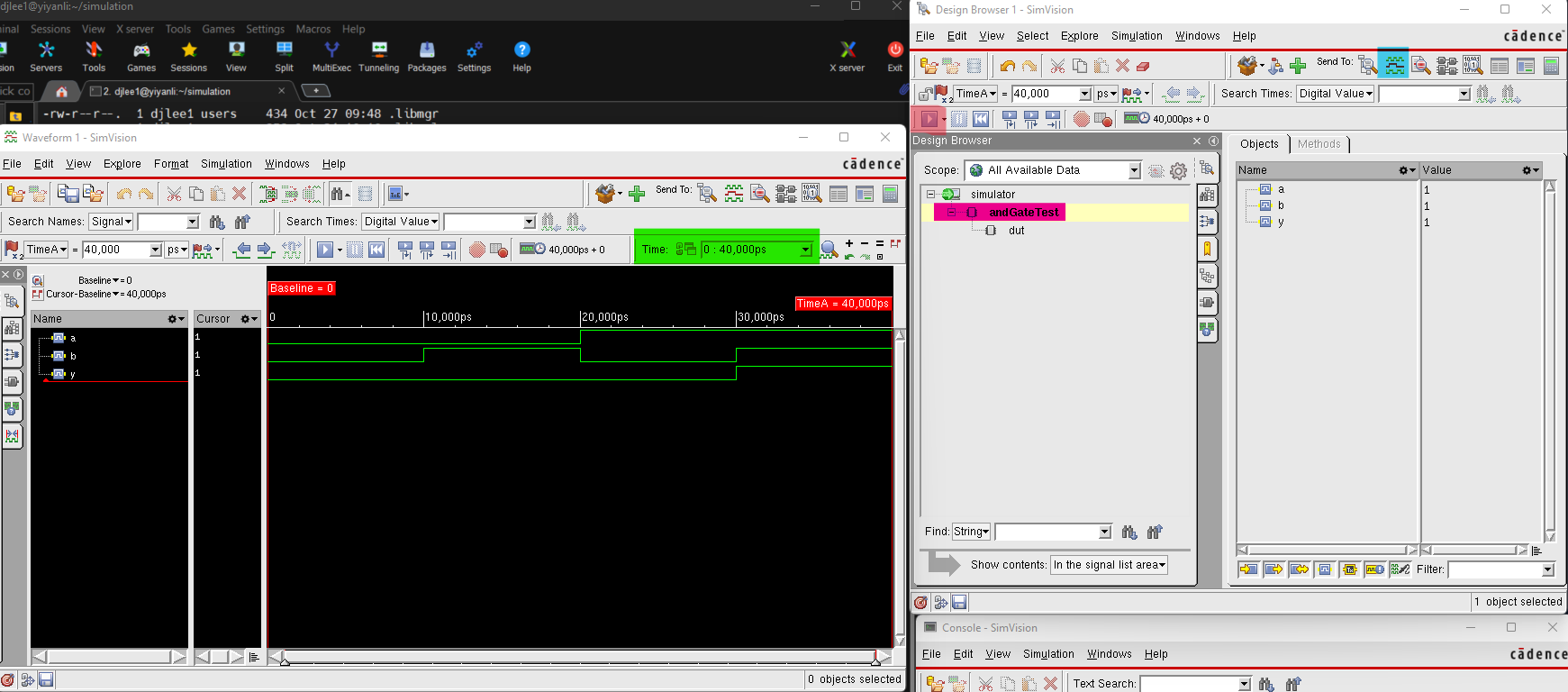This screenshot has width=1568, height=692.
Task: Open the Scope dropdown showing All Available Data
Action: click(1134, 170)
